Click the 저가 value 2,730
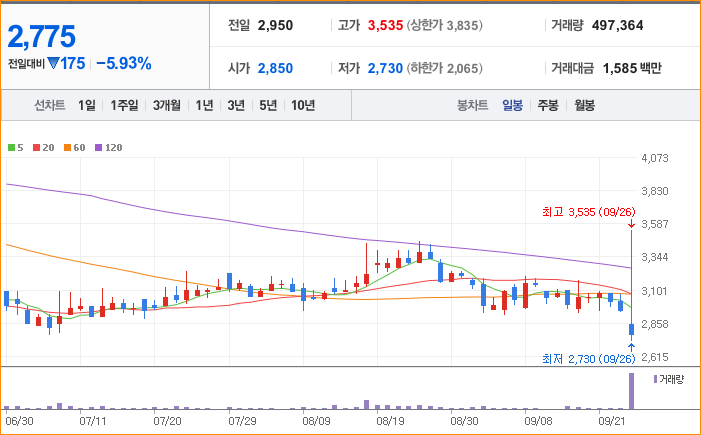Screen dimensions: 701x435 pos(385,68)
